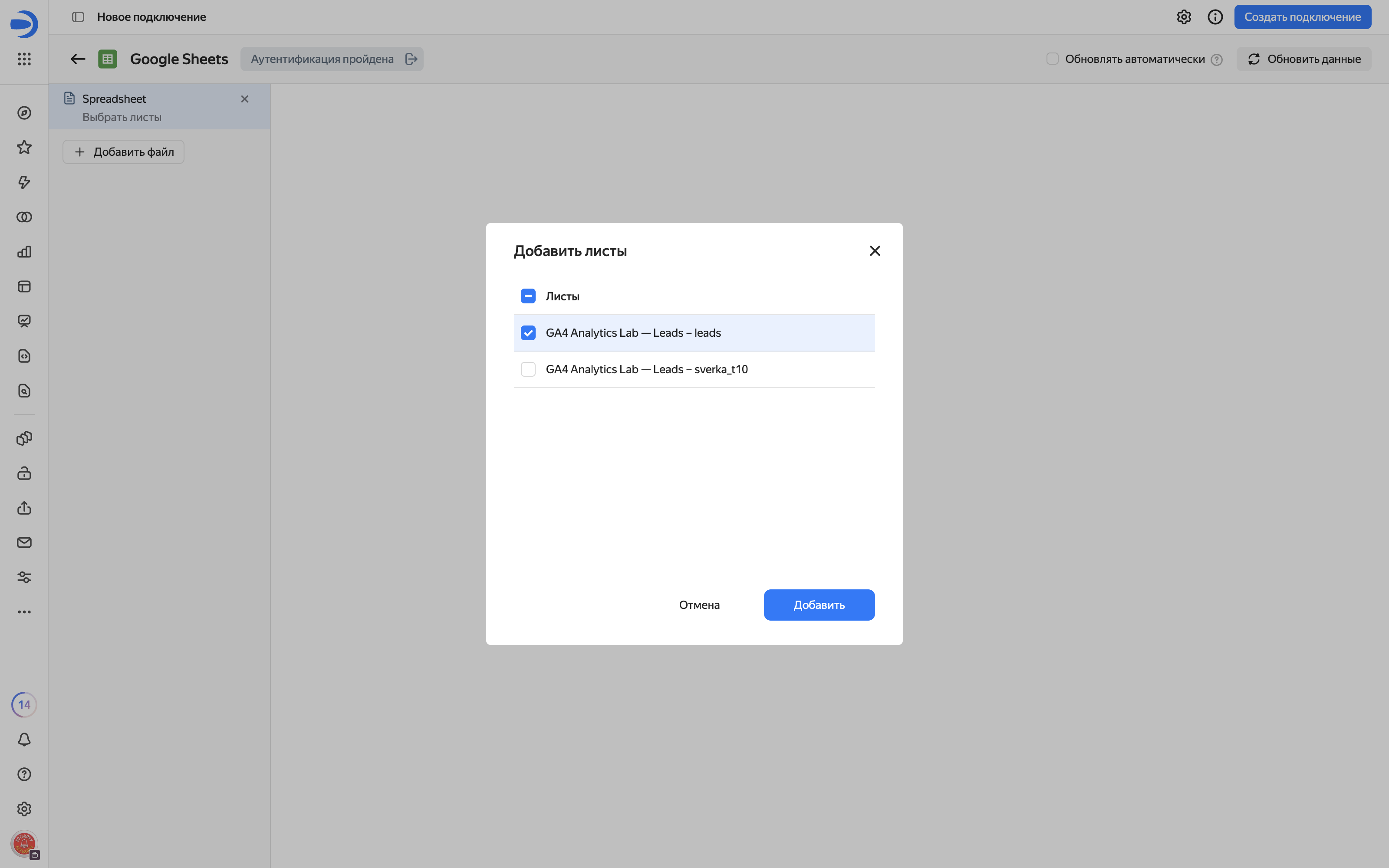Toggle the sidebar panel icon near title
The image size is (1389, 868).
coord(78,16)
